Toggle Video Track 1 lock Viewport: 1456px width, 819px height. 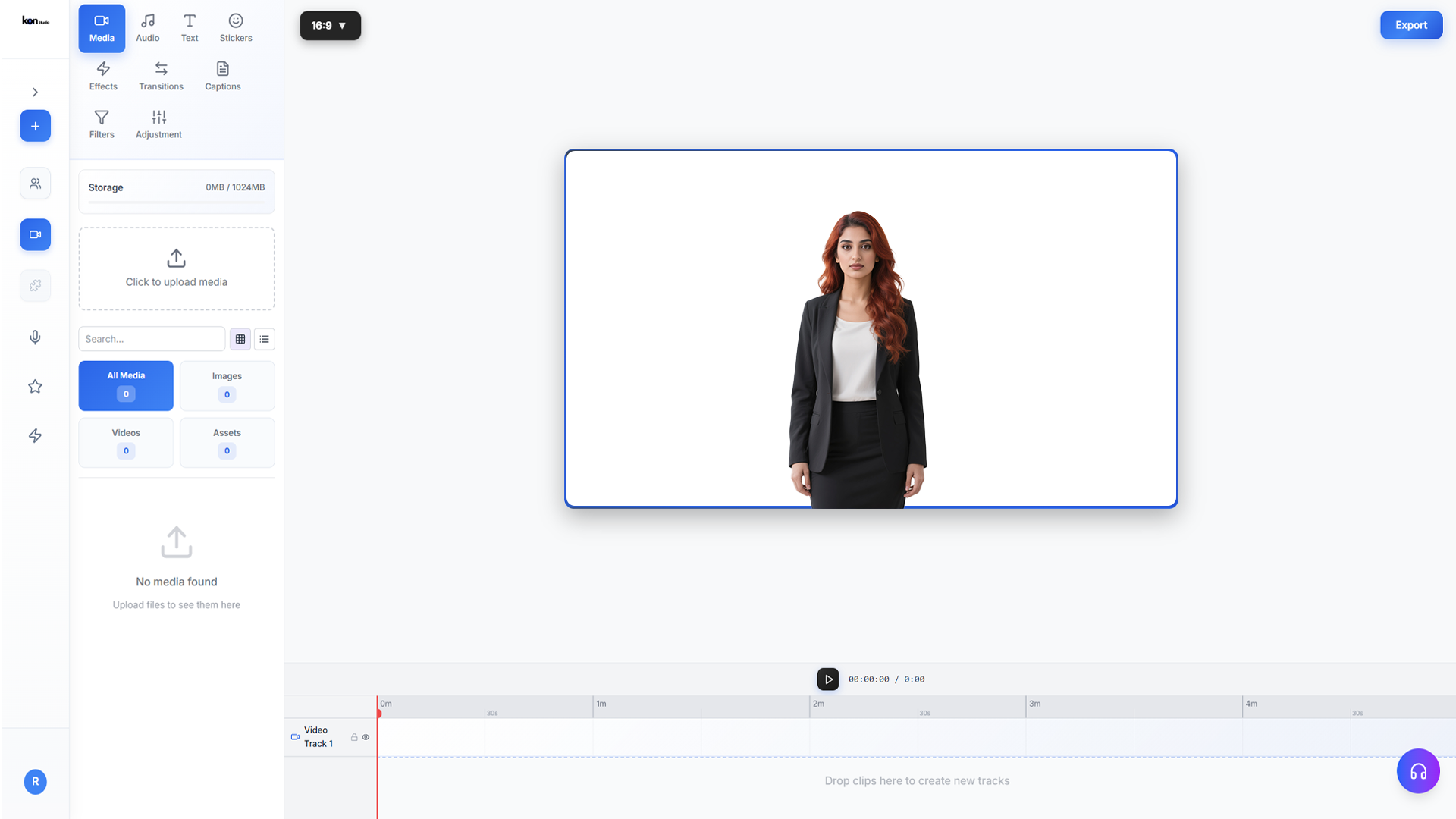354,737
